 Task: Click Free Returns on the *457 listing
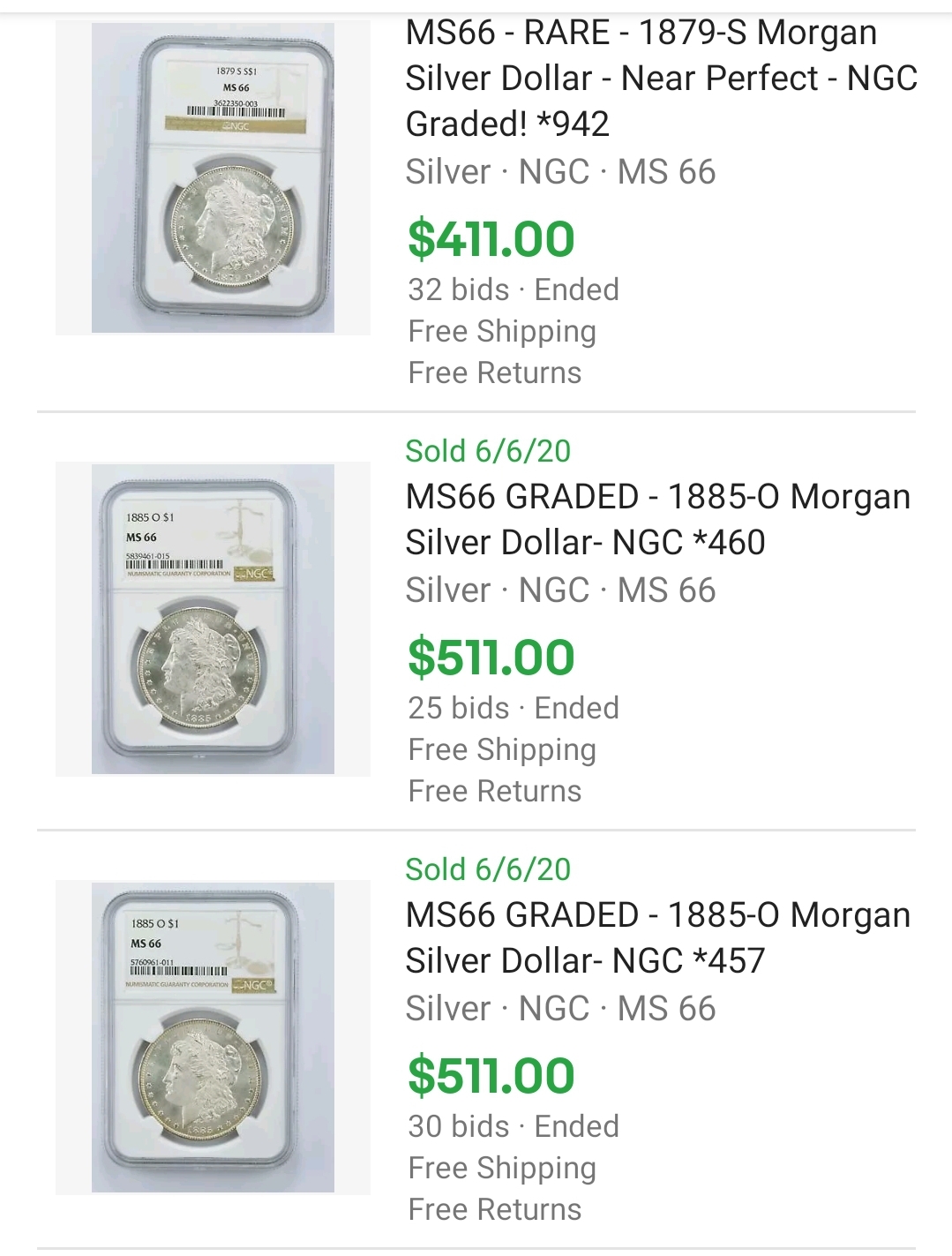tap(495, 1209)
